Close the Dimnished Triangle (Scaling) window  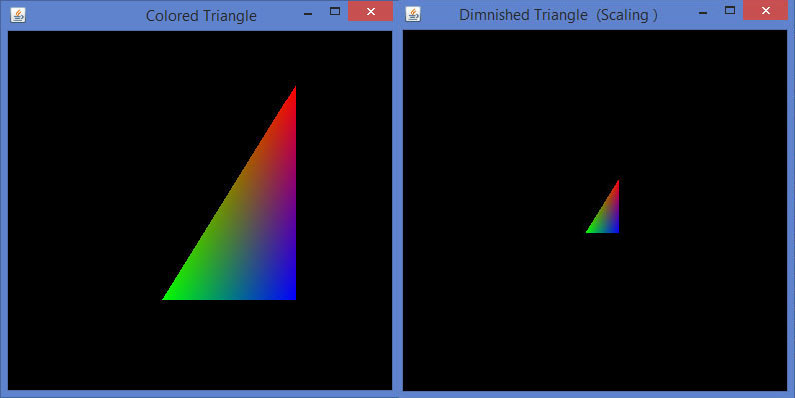[766, 10]
